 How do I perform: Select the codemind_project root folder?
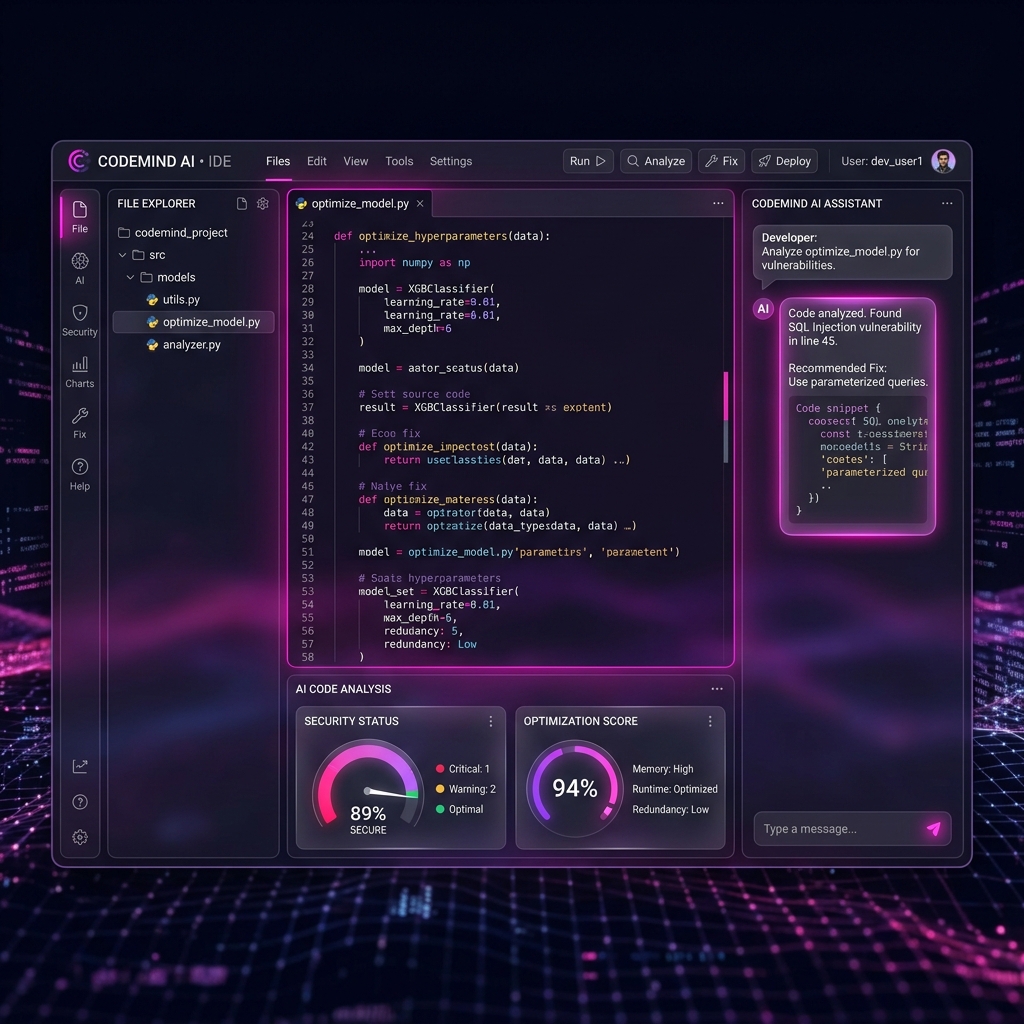[173, 232]
